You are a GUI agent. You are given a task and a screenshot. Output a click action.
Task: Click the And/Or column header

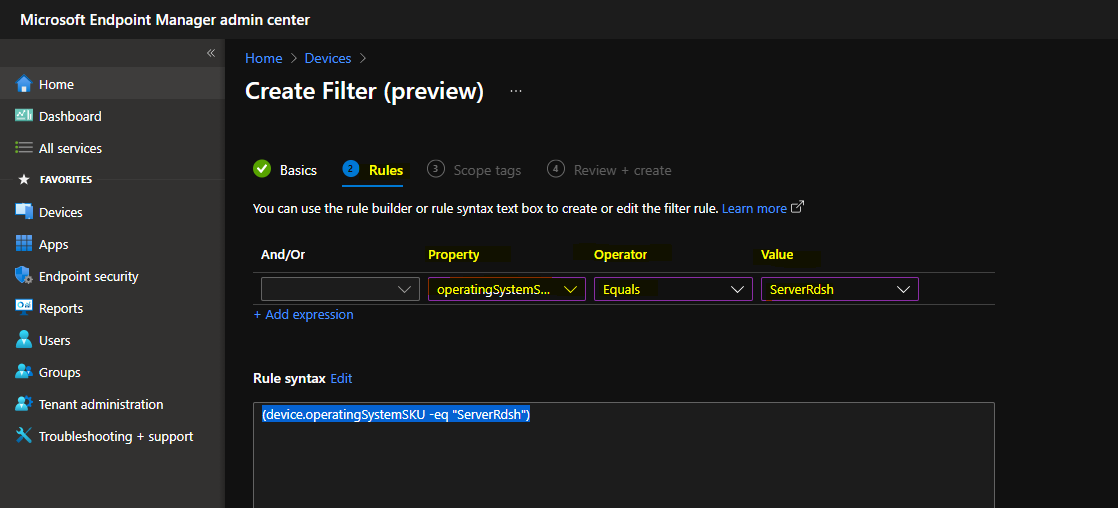pos(284,255)
